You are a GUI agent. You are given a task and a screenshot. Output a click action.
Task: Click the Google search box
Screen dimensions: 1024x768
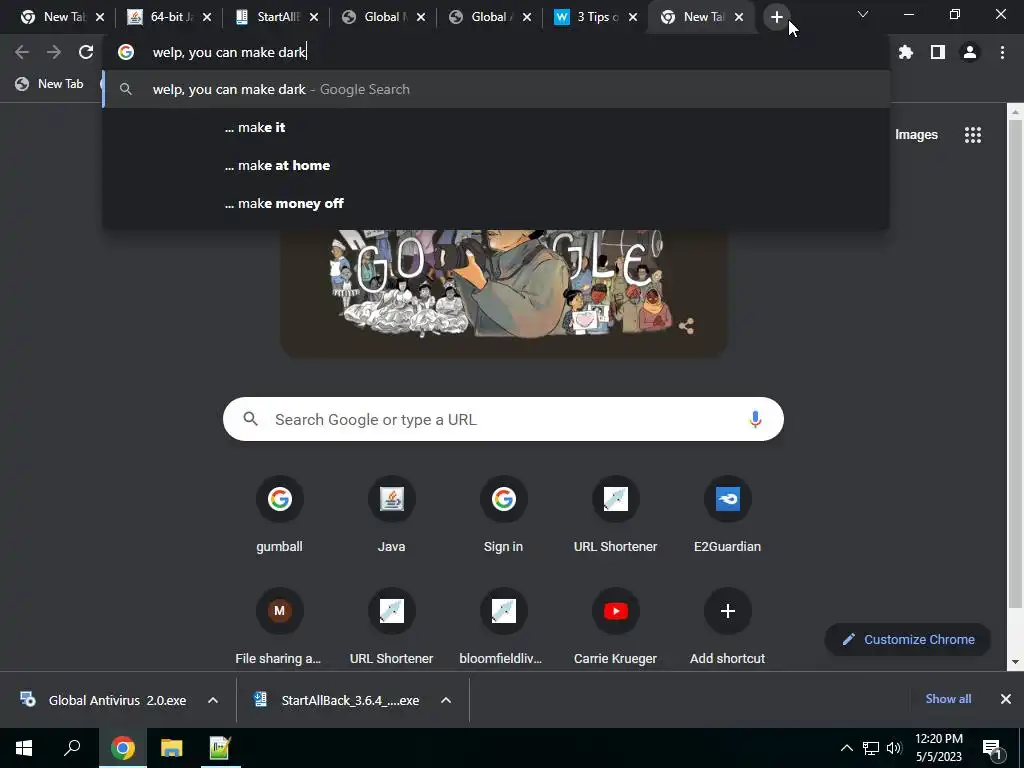504,419
